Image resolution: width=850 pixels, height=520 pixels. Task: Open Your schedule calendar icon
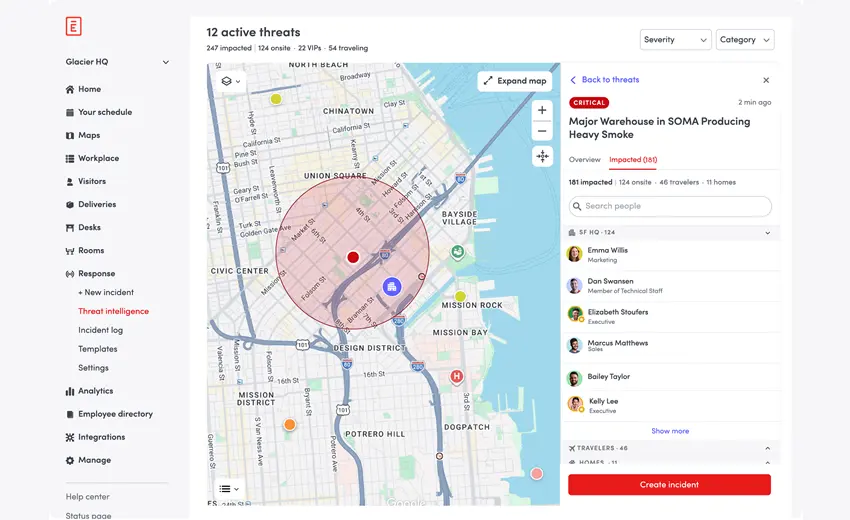pos(69,112)
